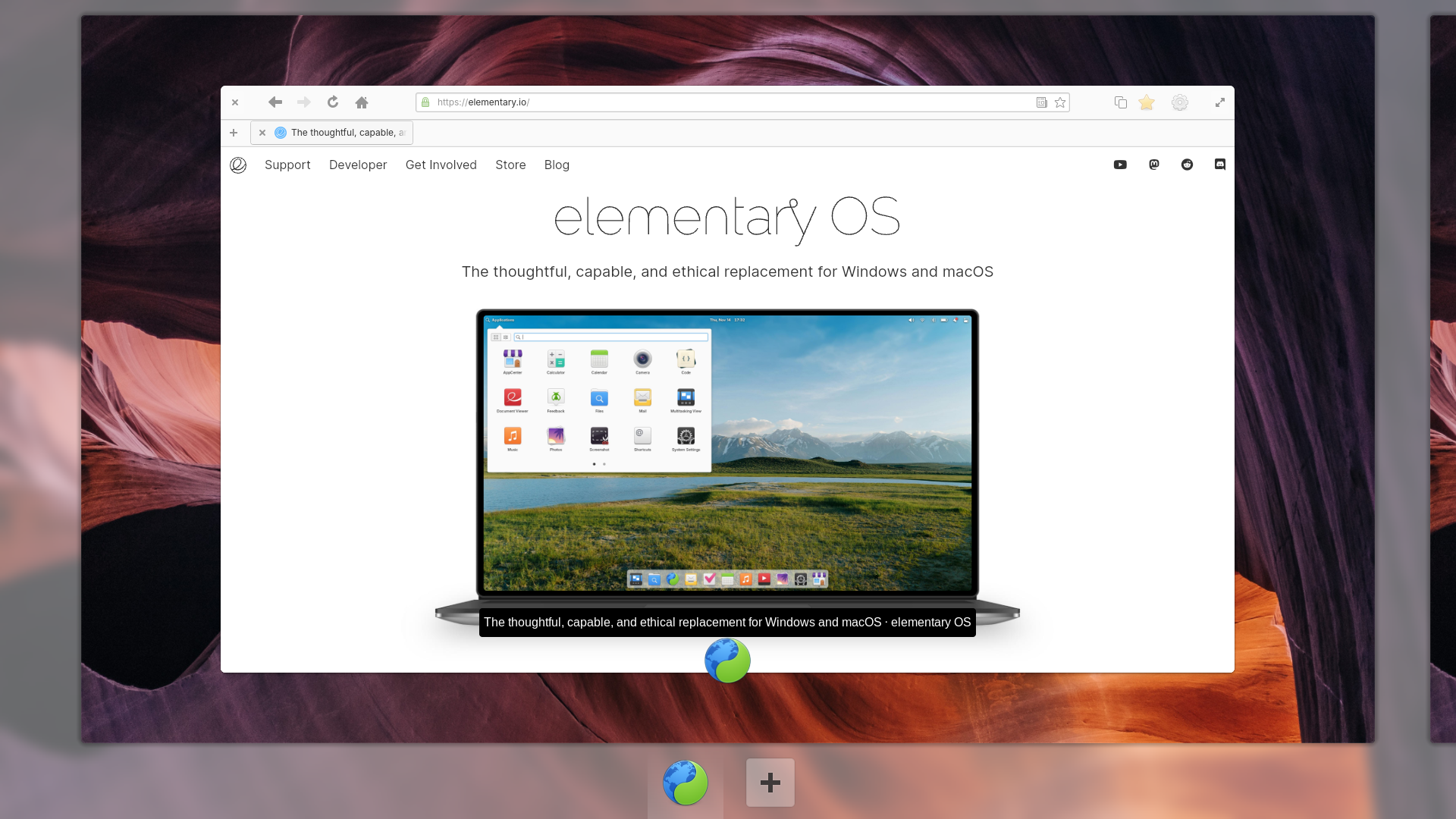
Task: Open the elementary YouTube icon
Action: coord(1120,165)
